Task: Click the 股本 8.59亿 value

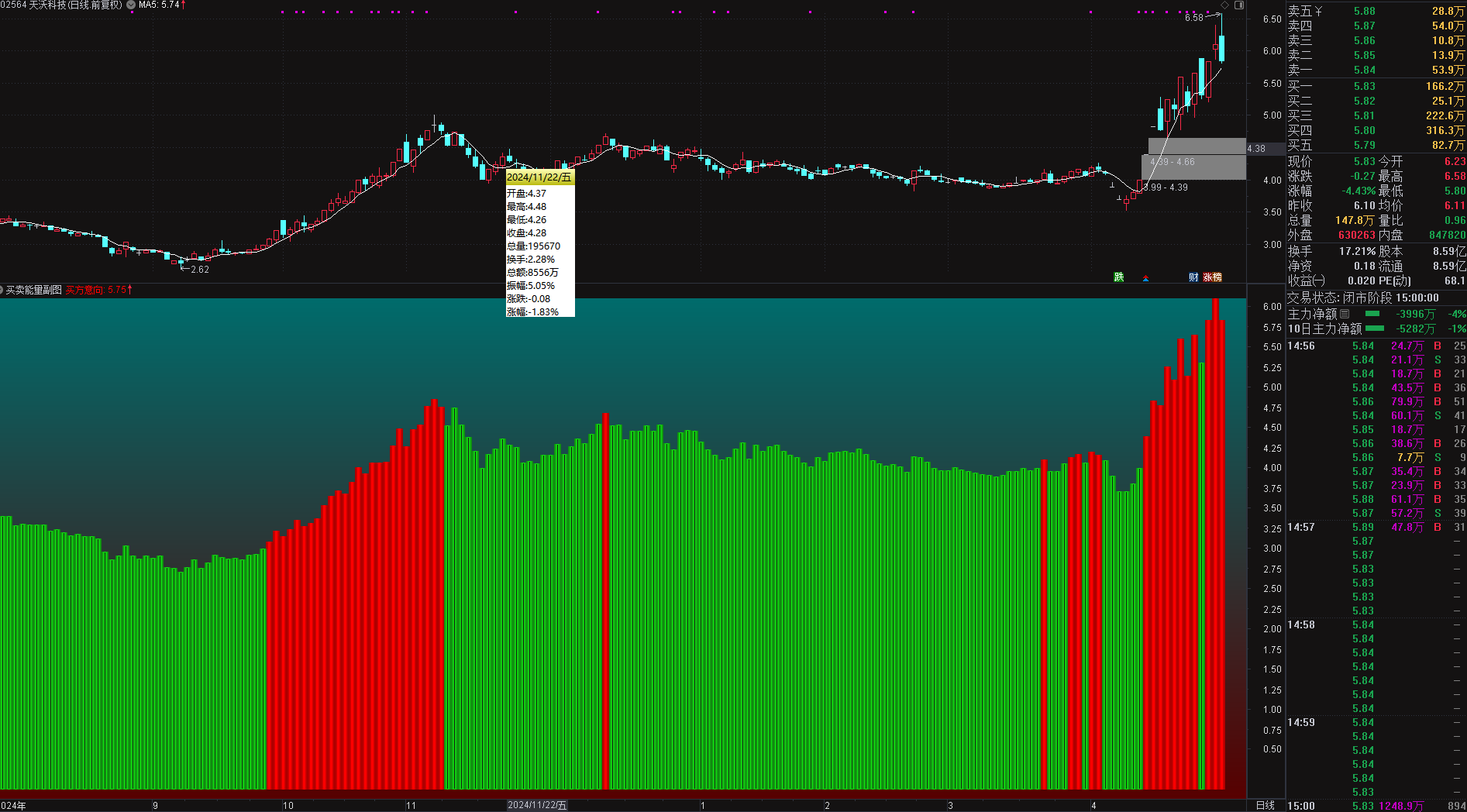Action: coord(1449,251)
